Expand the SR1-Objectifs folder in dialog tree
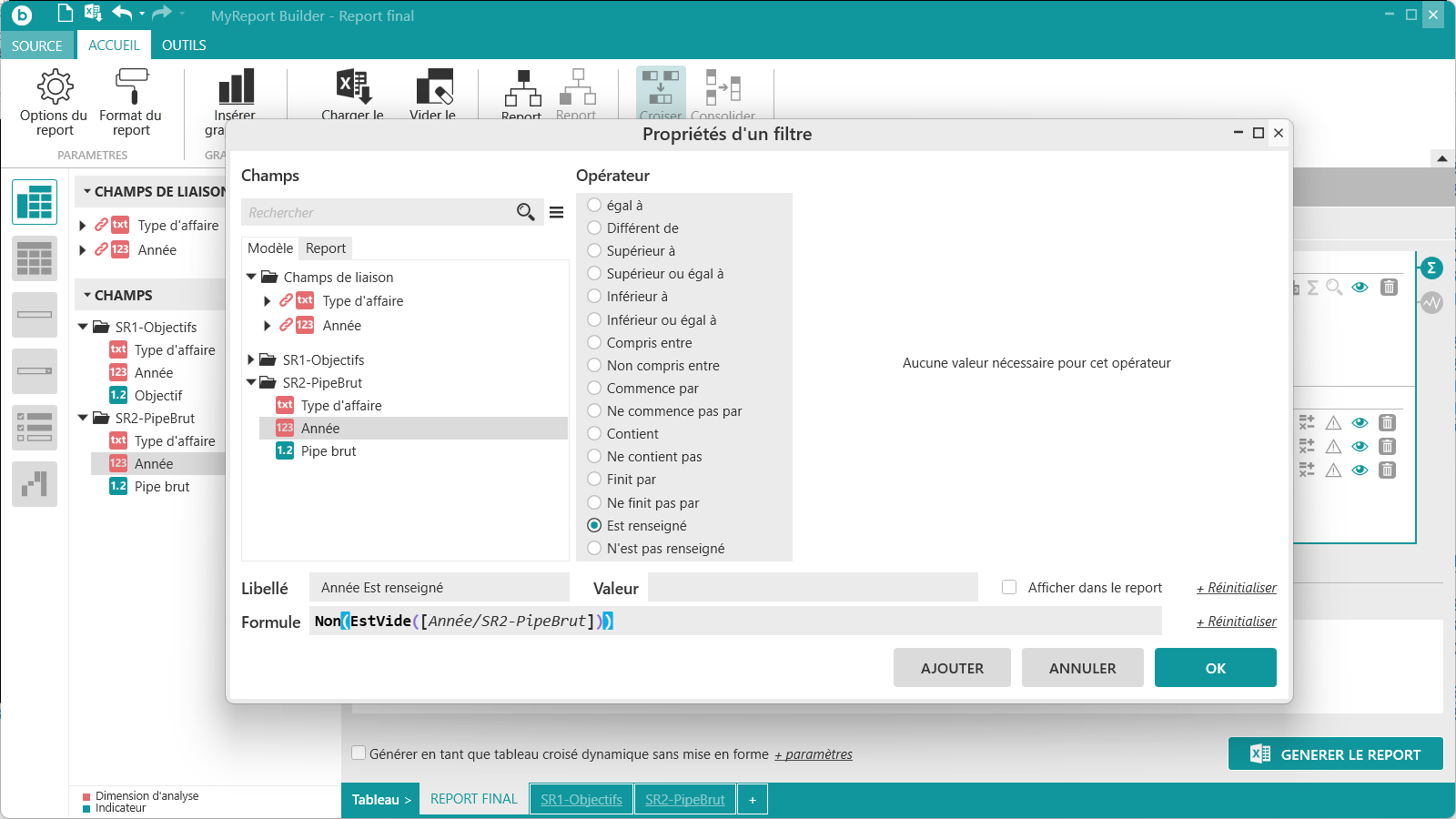This screenshot has width=1456, height=819. click(x=251, y=360)
